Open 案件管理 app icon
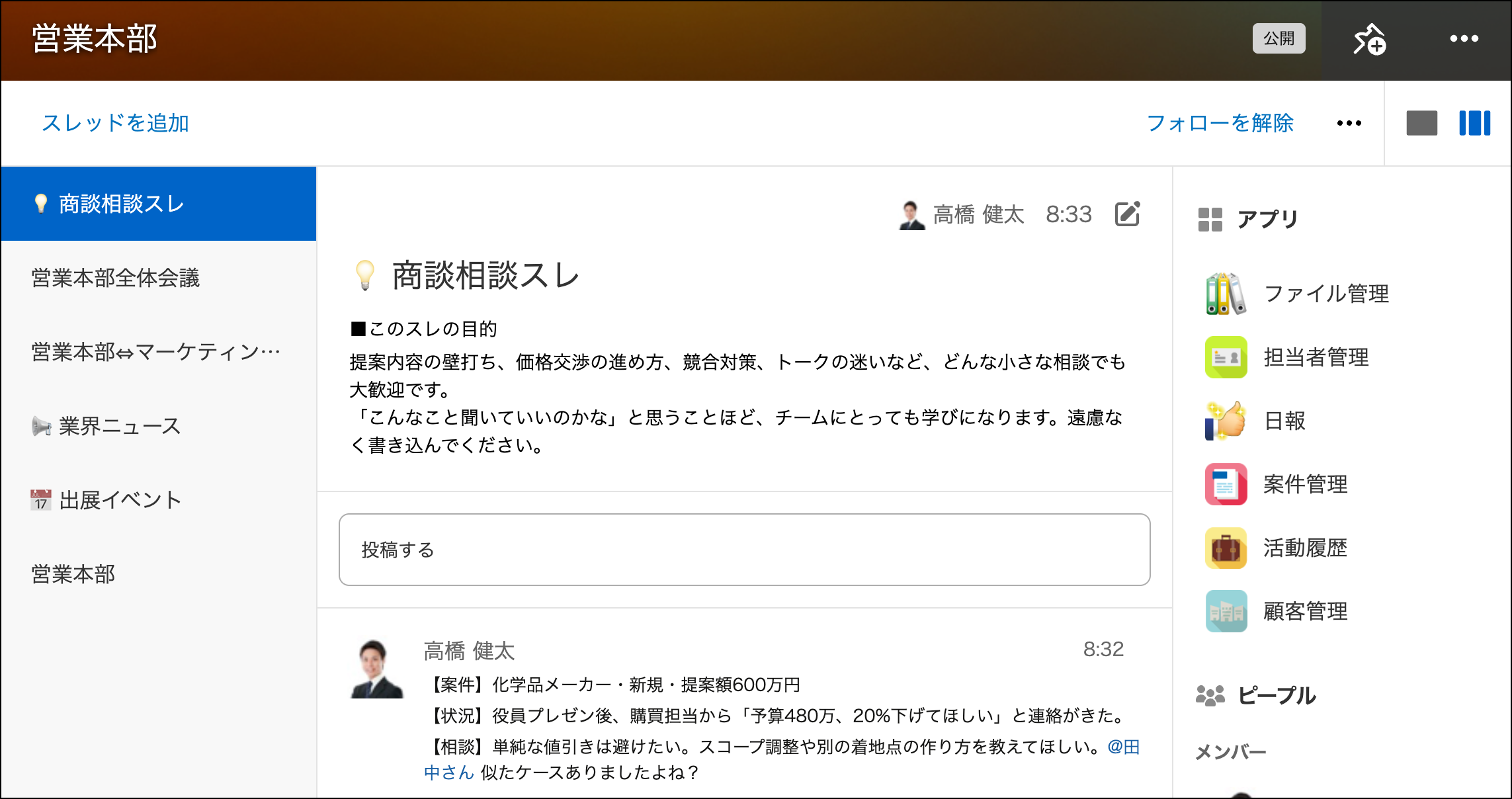Screen dimensions: 1512x799 (x=1226, y=484)
